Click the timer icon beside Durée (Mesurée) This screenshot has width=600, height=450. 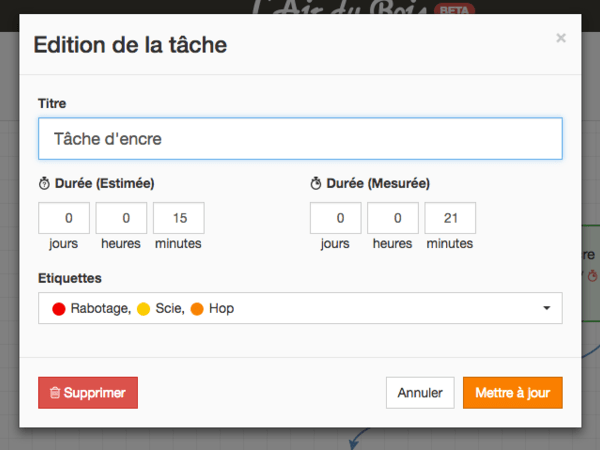(x=316, y=184)
